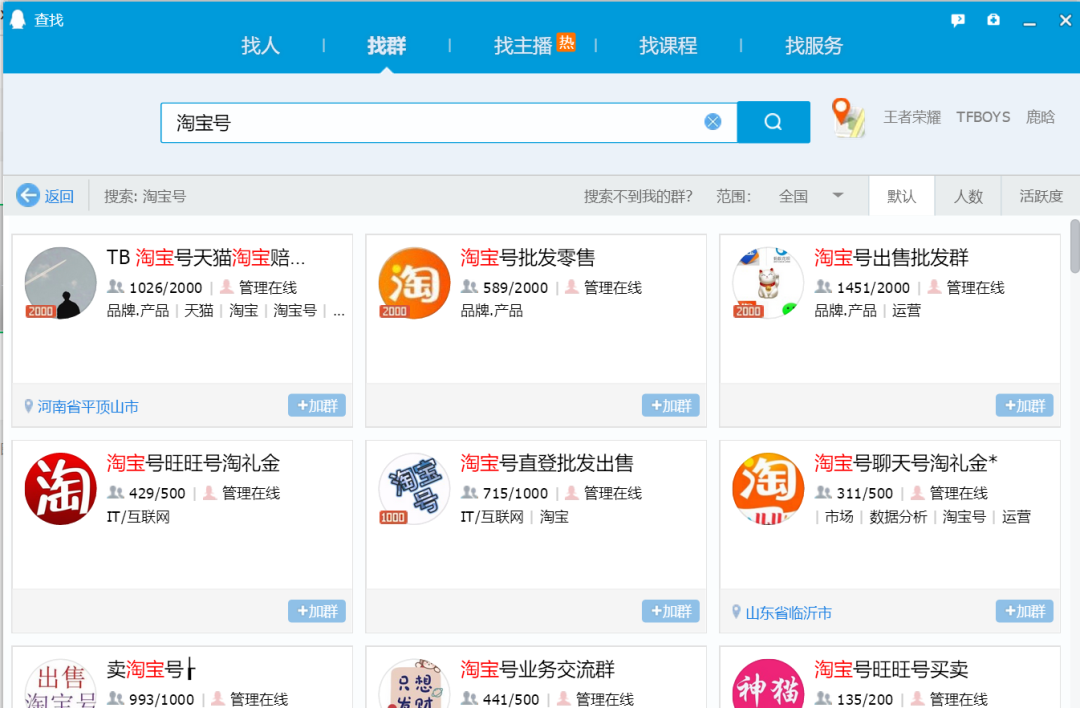This screenshot has height=708, width=1080.
Task: Click the 搜索不到我的群? link
Action: coord(637,196)
